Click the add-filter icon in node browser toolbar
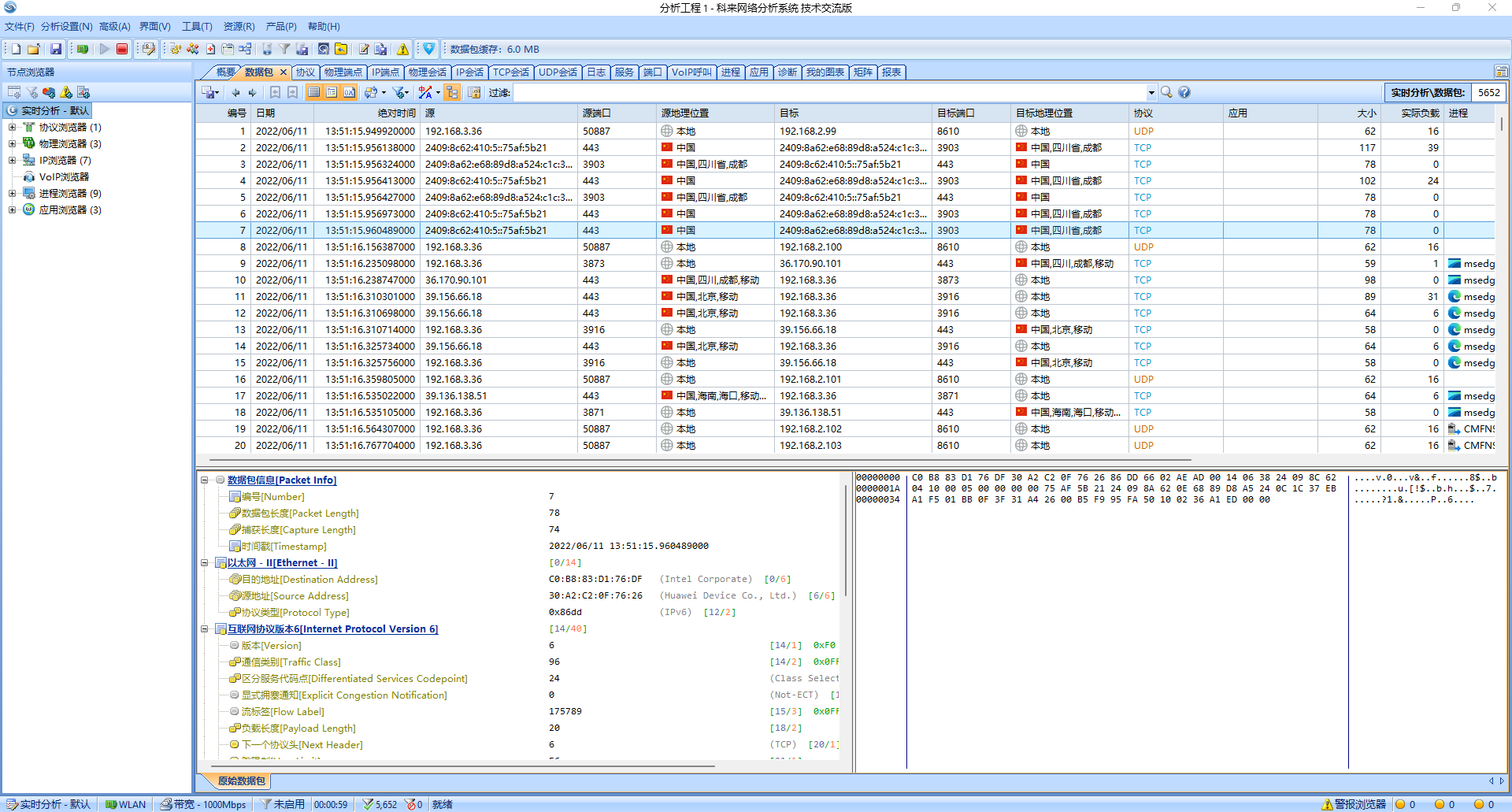Viewport: 1512px width, 812px height. [31, 92]
